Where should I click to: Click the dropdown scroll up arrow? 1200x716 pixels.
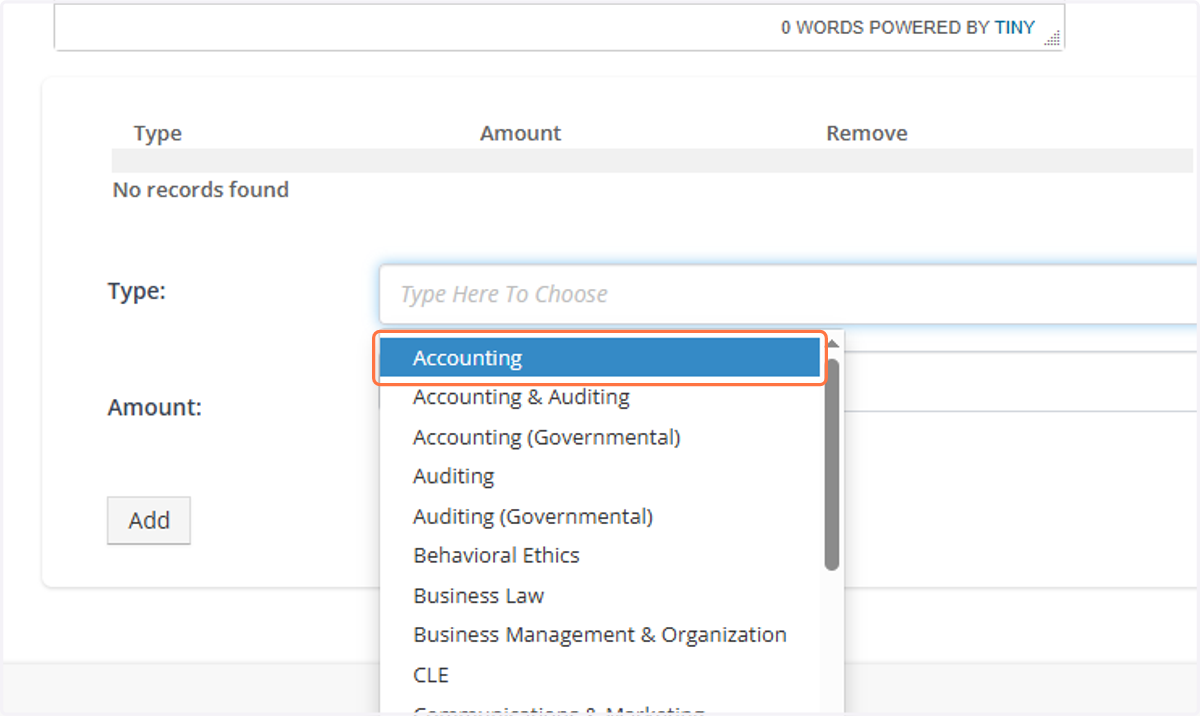coord(832,343)
